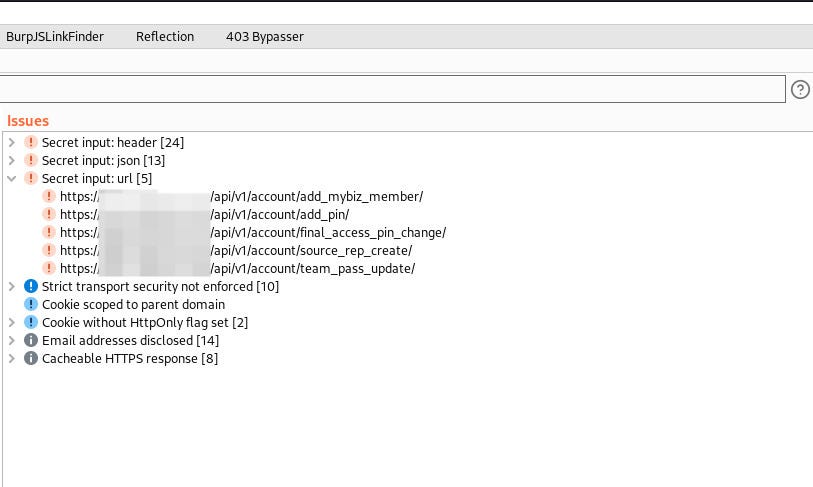This screenshot has height=487, width=813.
Task: Click gray info icon for Email addresses disclosed
Action: tap(31, 340)
